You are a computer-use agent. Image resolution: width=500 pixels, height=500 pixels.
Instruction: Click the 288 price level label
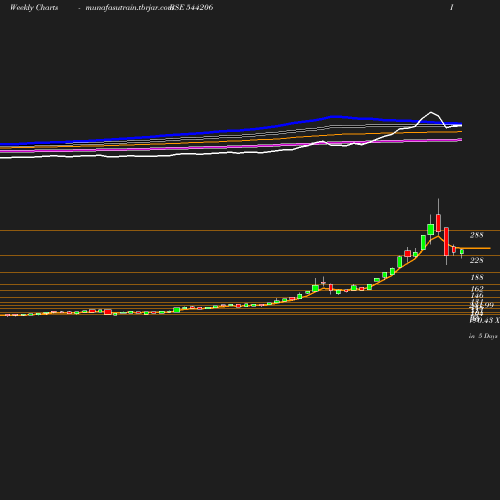pos(476,235)
